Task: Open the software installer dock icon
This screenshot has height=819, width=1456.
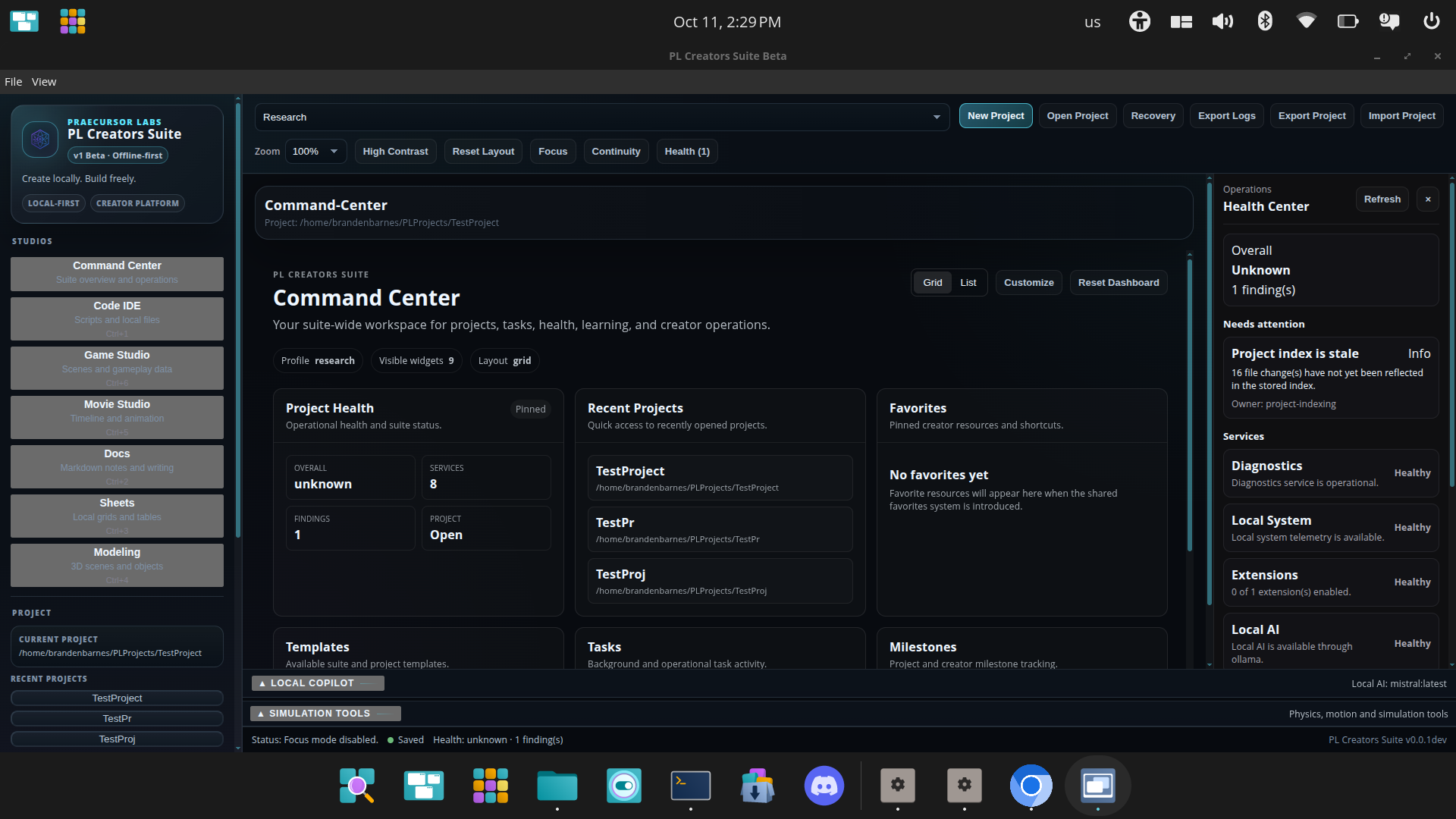Action: 758,786
